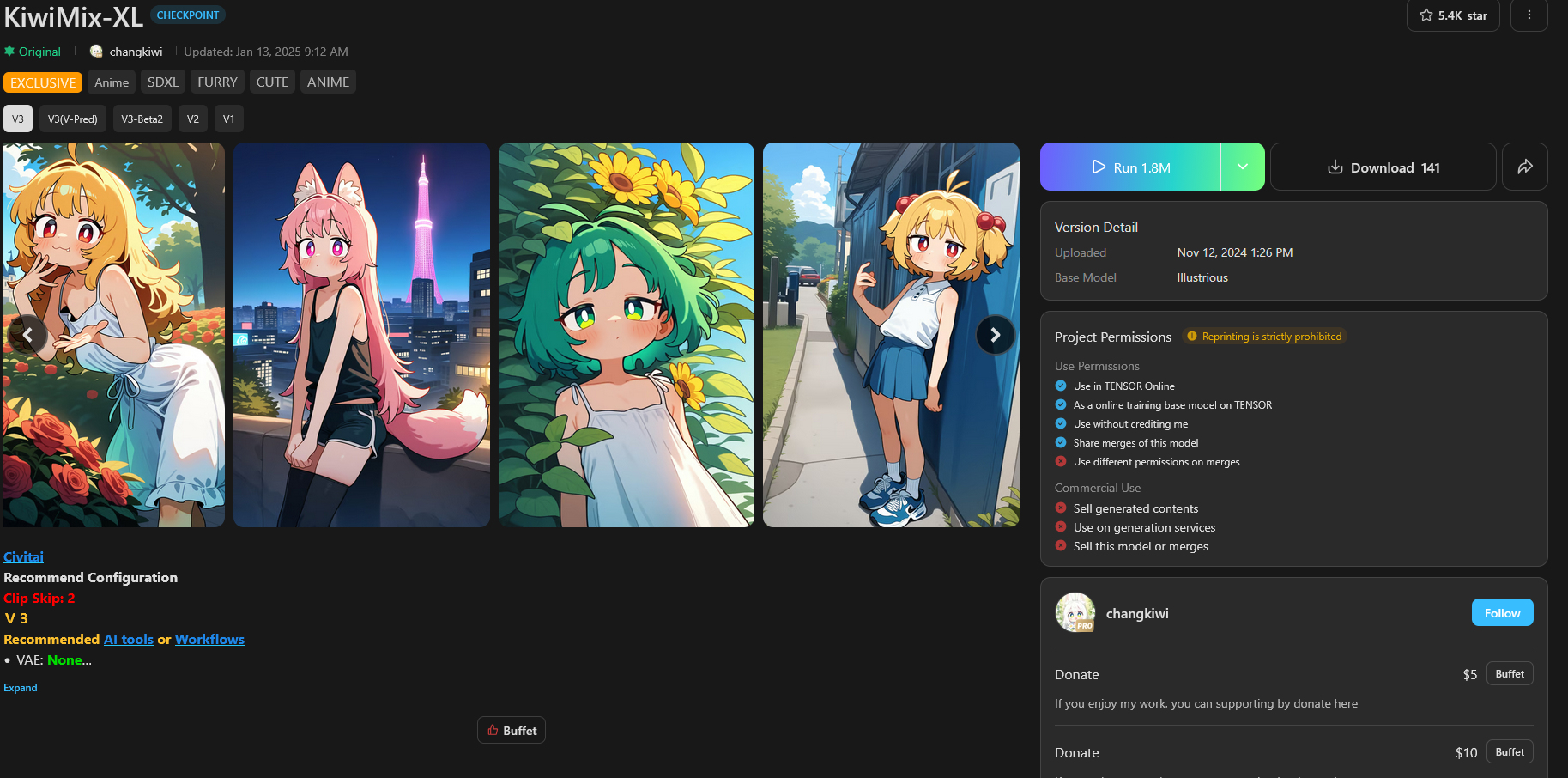The width and height of the screenshot is (1568, 778).
Task: Go to previous image with left arrow
Action: (x=28, y=335)
